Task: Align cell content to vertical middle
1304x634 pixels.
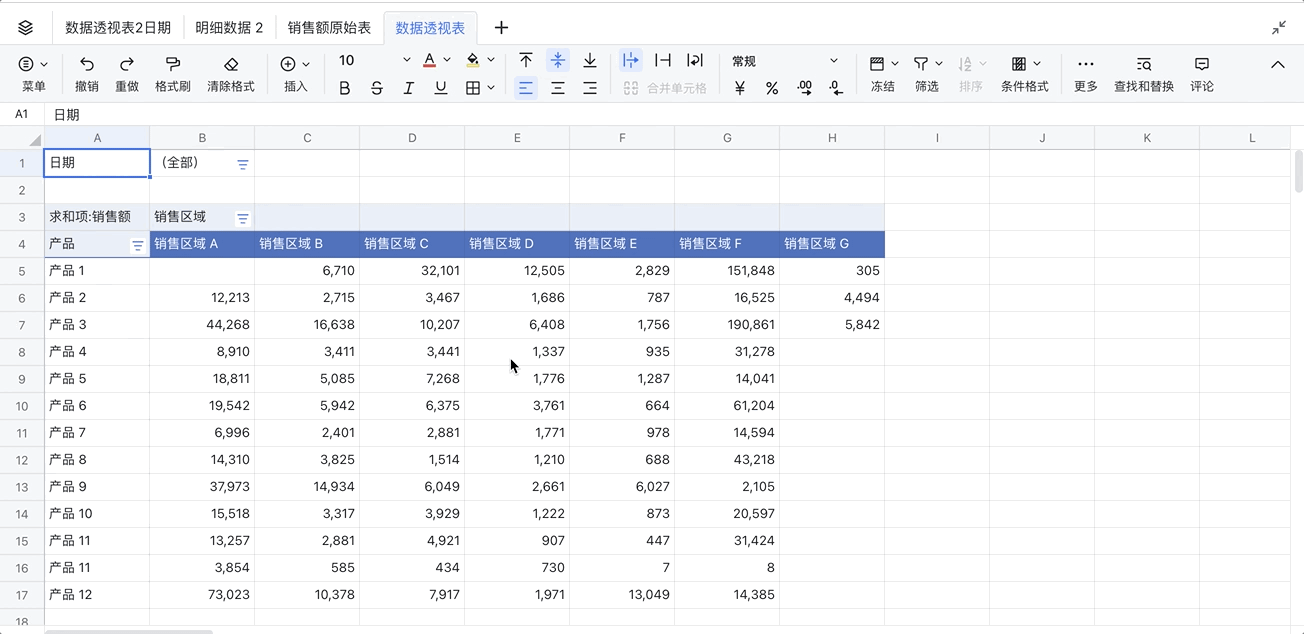Action: [558, 61]
